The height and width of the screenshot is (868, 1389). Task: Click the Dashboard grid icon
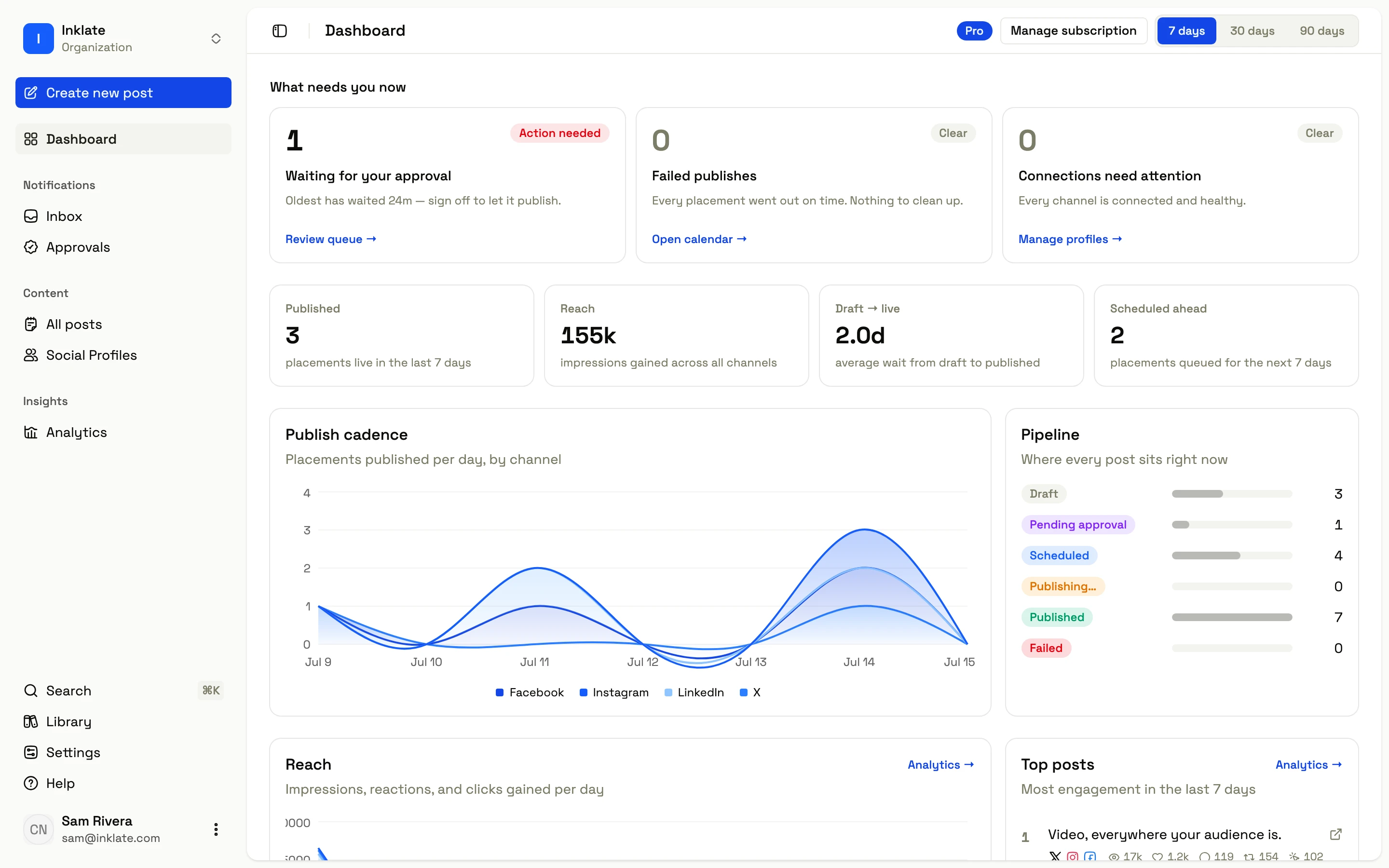click(x=31, y=139)
